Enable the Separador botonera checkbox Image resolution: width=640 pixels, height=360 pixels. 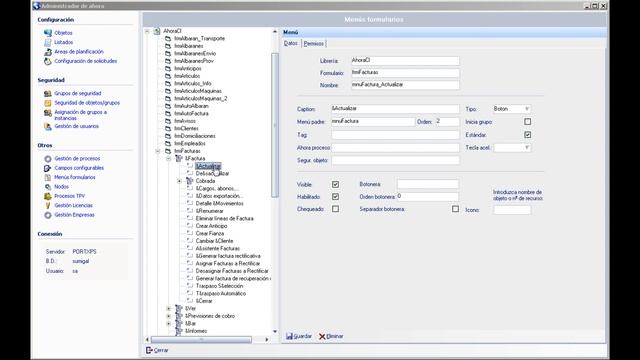point(455,209)
